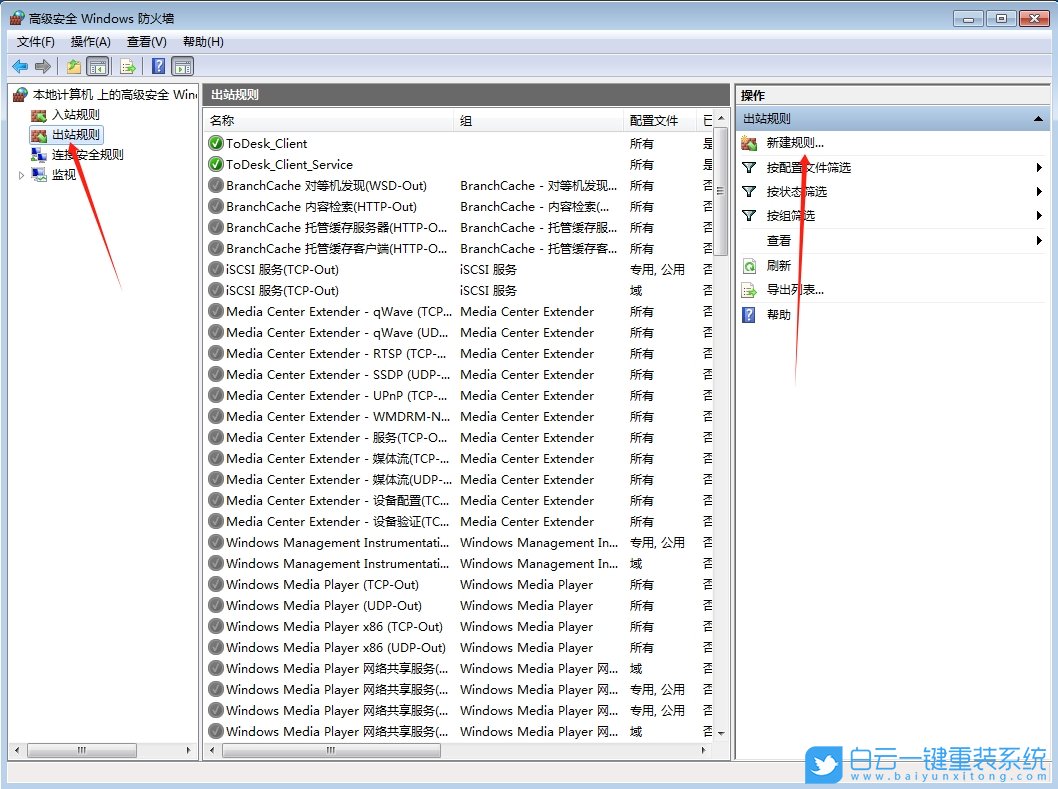Open the 操作(A) menu
The width and height of the screenshot is (1058, 789).
coord(90,41)
